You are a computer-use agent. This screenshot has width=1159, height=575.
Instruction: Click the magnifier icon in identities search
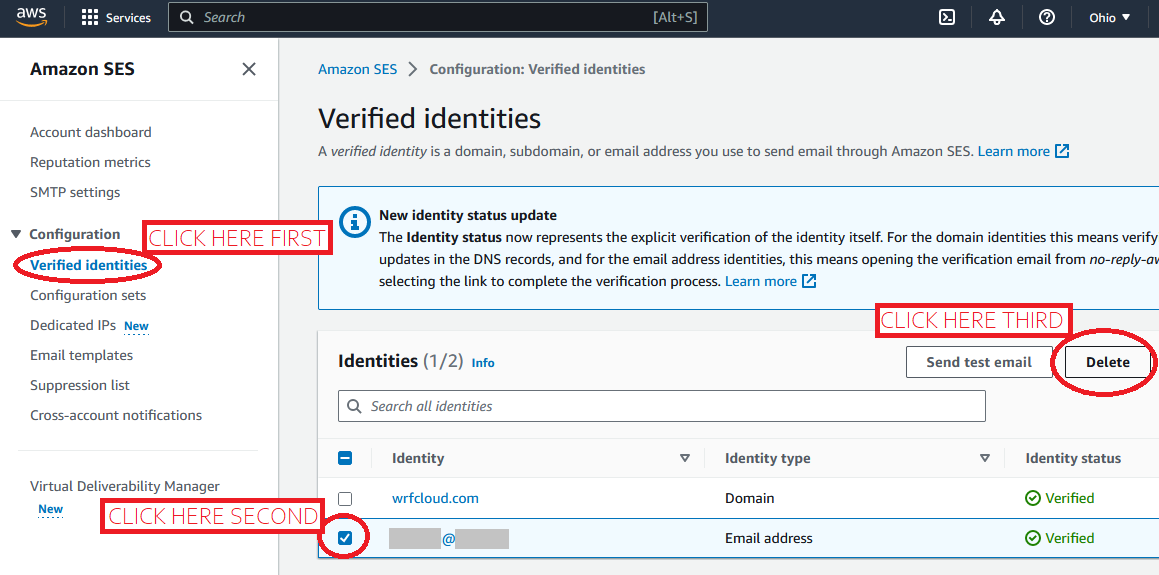pyautogui.click(x=355, y=406)
